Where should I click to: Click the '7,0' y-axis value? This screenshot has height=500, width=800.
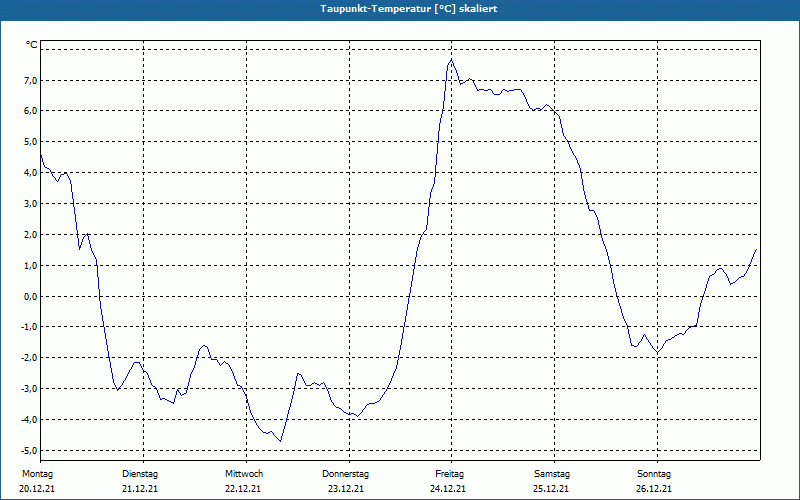[x=30, y=80]
